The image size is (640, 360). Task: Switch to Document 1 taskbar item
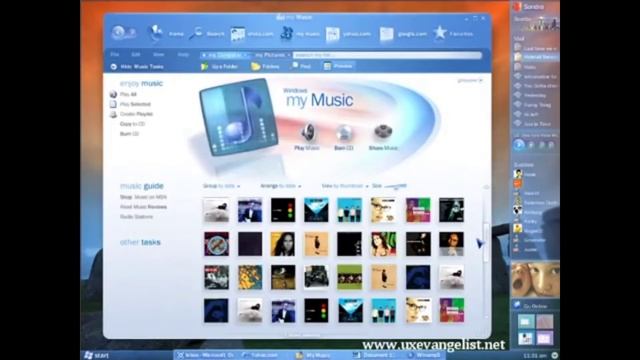[x=374, y=355]
